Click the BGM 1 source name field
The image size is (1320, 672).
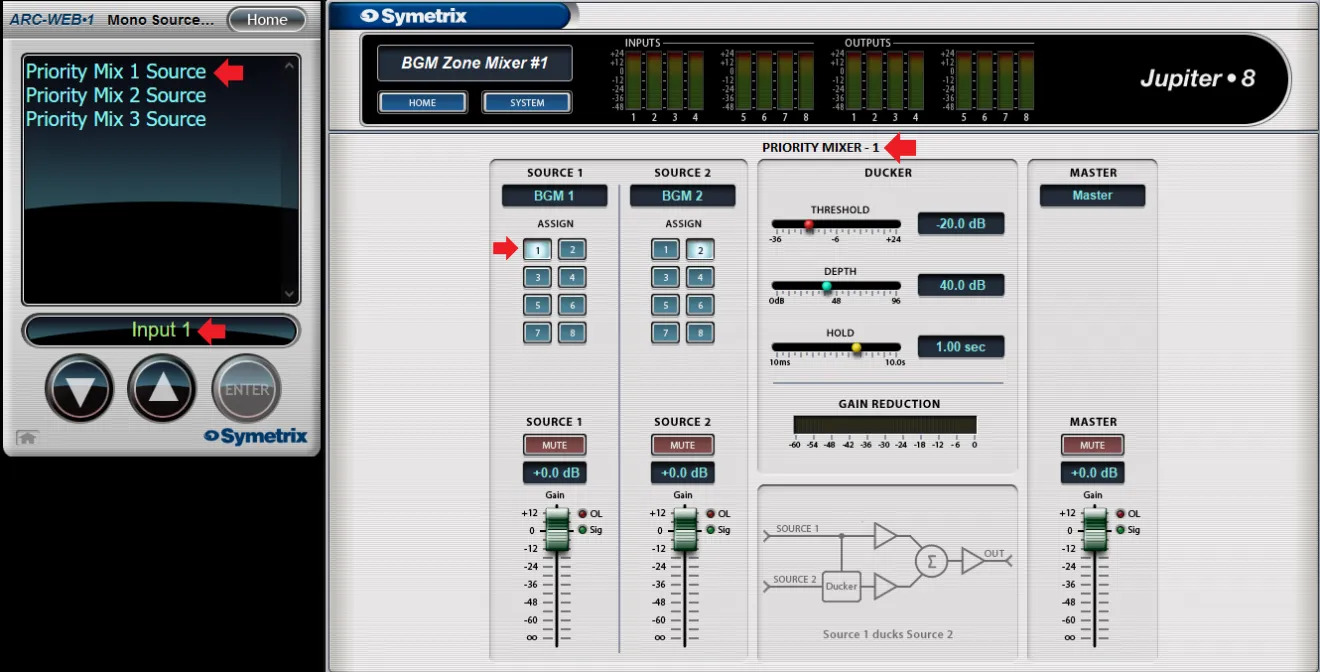coord(554,196)
